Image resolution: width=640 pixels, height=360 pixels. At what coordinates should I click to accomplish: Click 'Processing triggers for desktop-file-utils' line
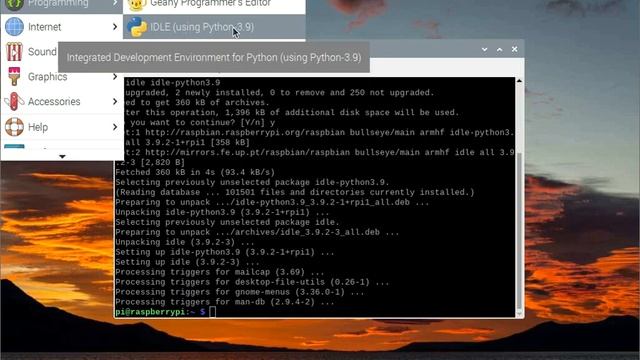(252, 282)
